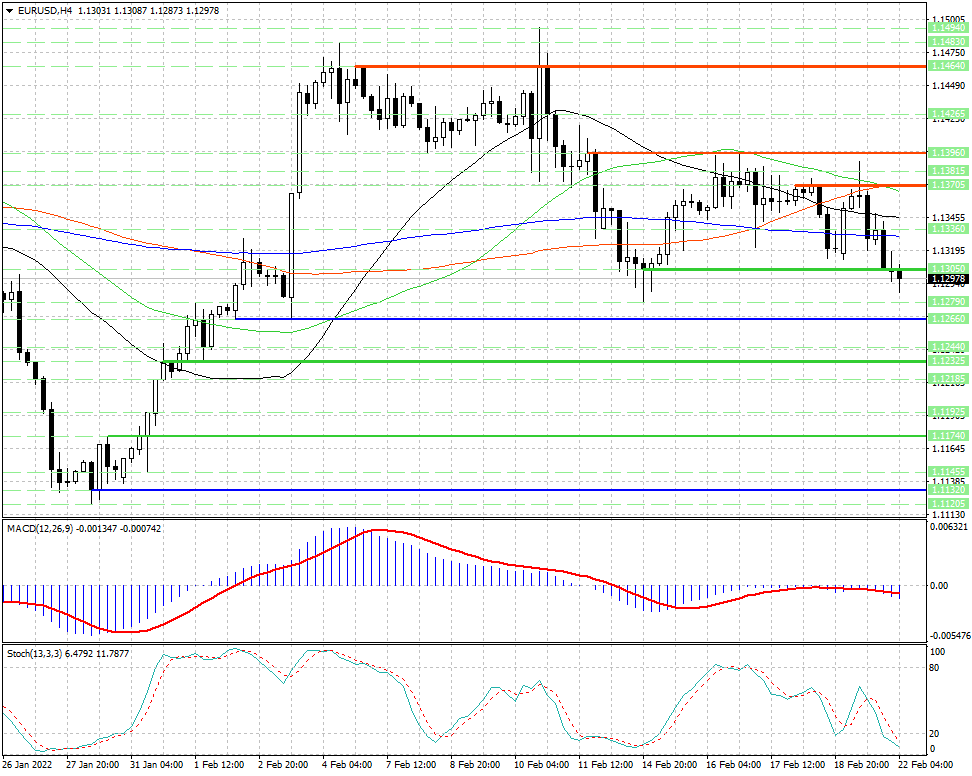Click the 1.12440 price level label

pyautogui.click(x=948, y=346)
